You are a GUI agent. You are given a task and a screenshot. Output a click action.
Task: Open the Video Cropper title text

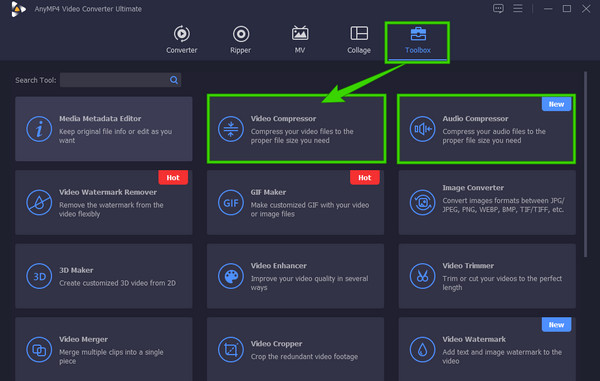point(276,344)
